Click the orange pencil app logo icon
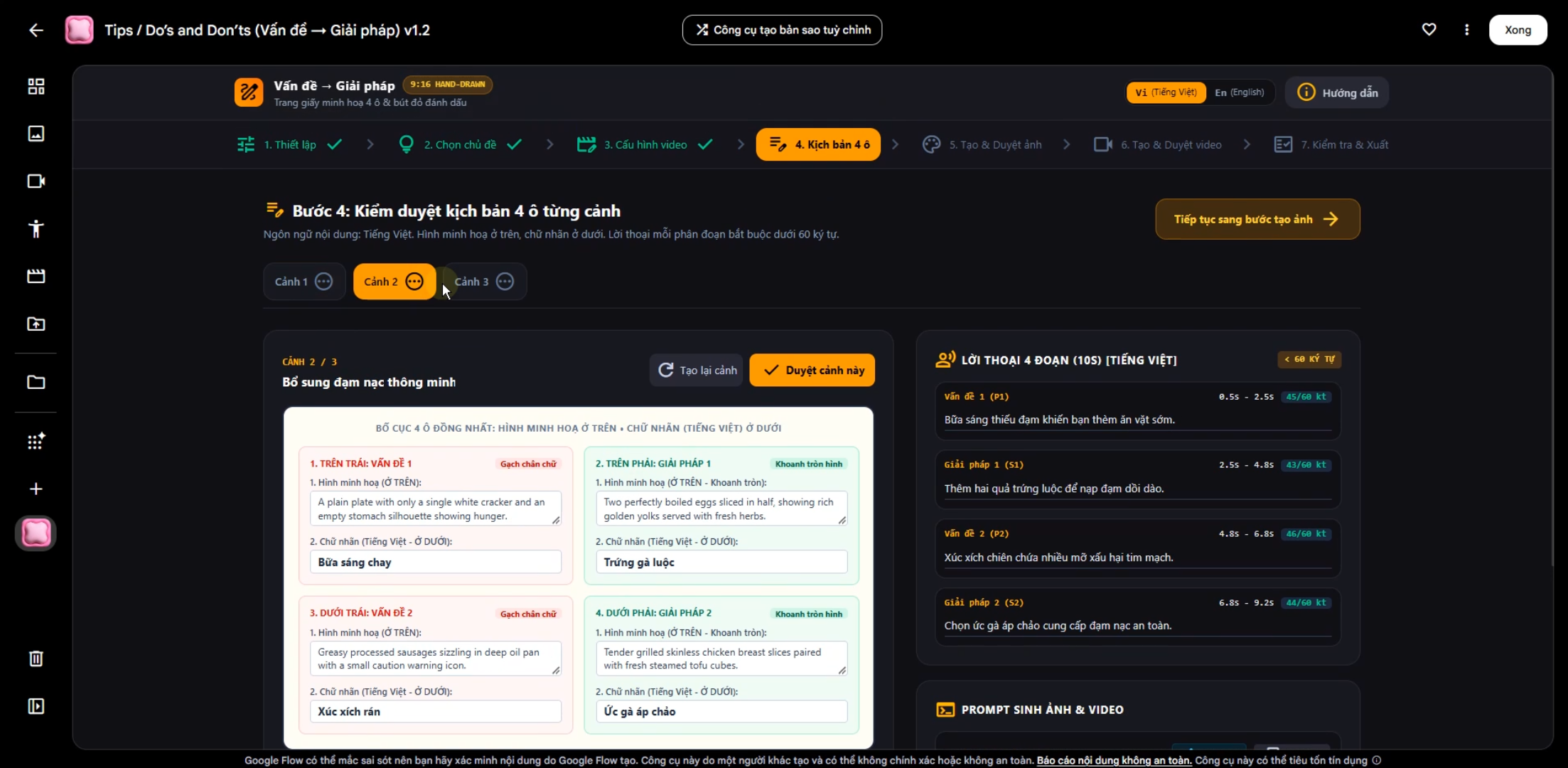1568x768 pixels. click(x=249, y=92)
